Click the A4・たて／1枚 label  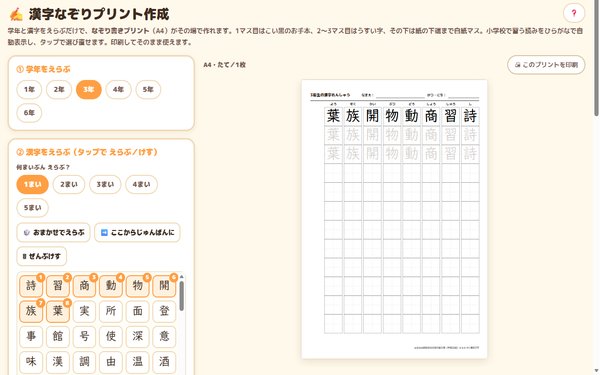(x=224, y=65)
